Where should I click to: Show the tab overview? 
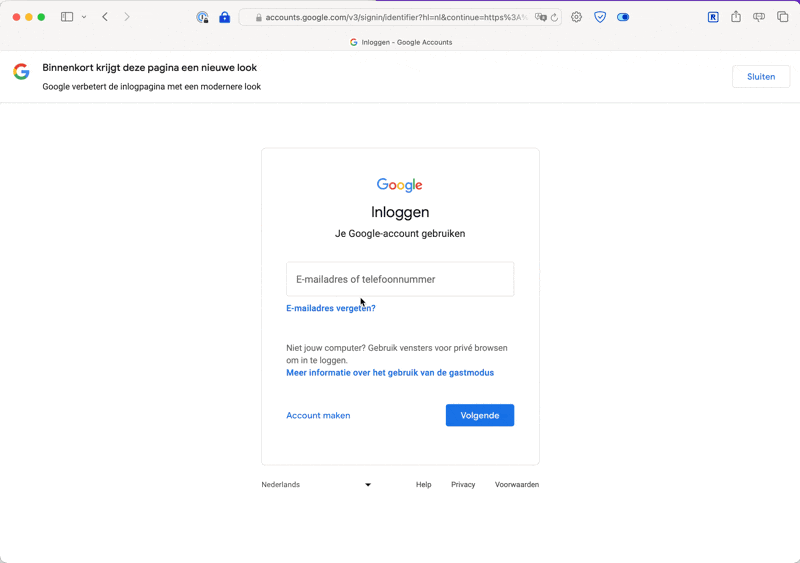783,17
